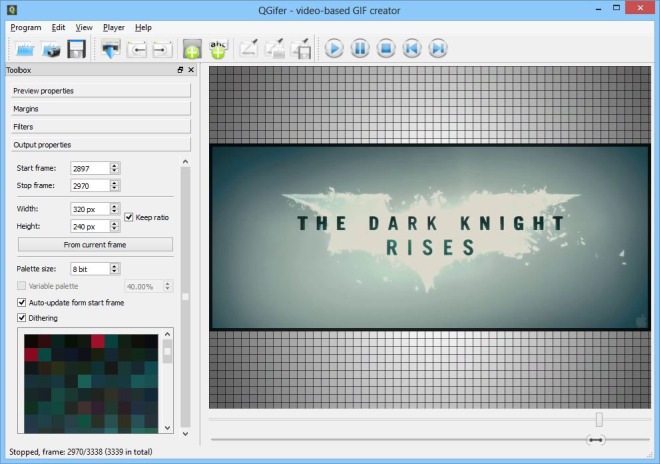Open the Player menu
This screenshot has width=660, height=464.
(114, 27)
